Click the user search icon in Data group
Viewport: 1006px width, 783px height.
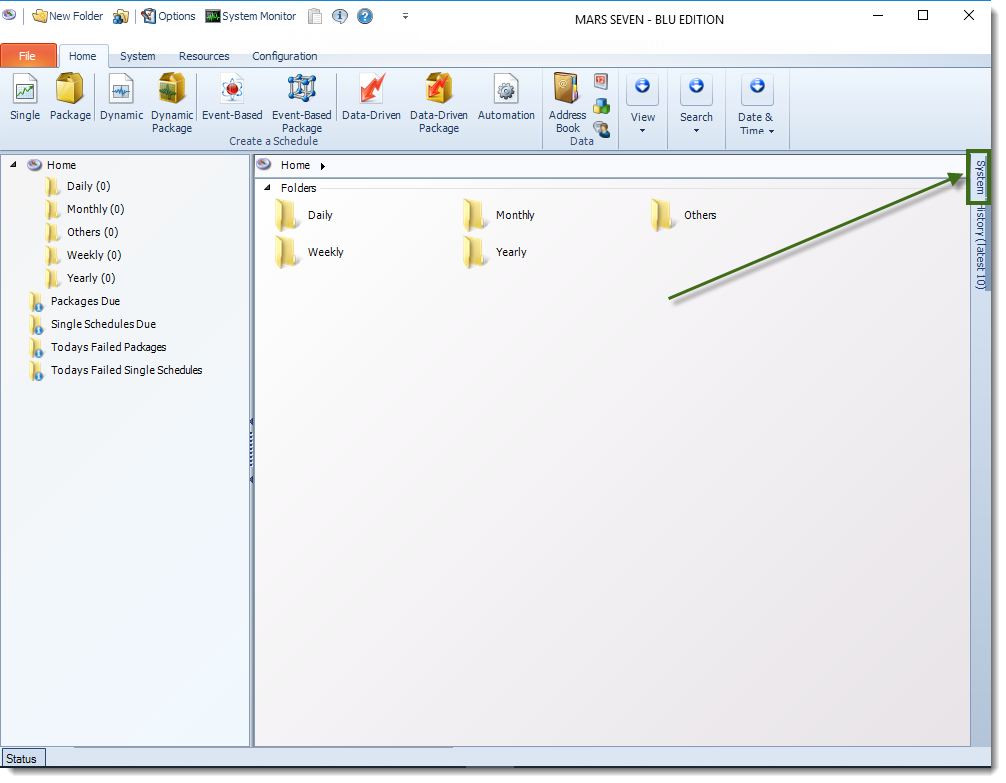click(601, 130)
